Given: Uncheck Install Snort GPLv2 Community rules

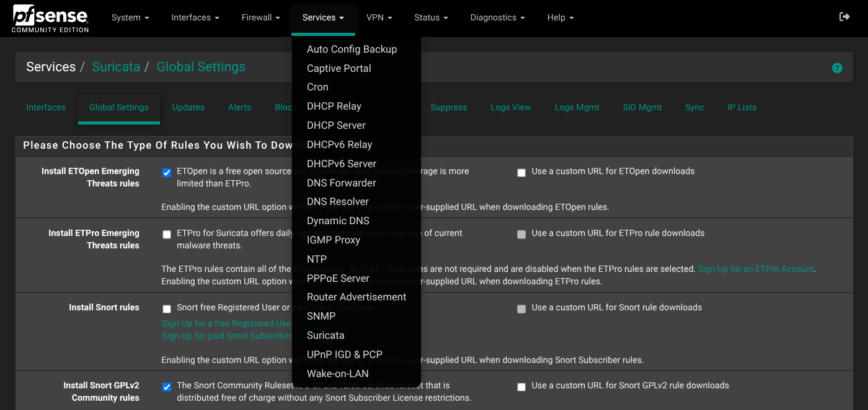Looking at the screenshot, I should pyautogui.click(x=167, y=387).
